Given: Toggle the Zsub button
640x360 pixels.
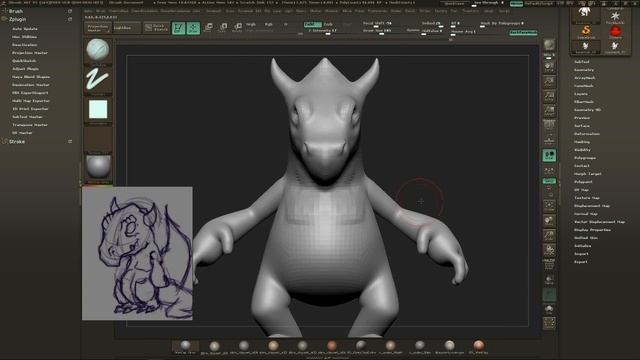Looking at the screenshot, I should point(328,24).
